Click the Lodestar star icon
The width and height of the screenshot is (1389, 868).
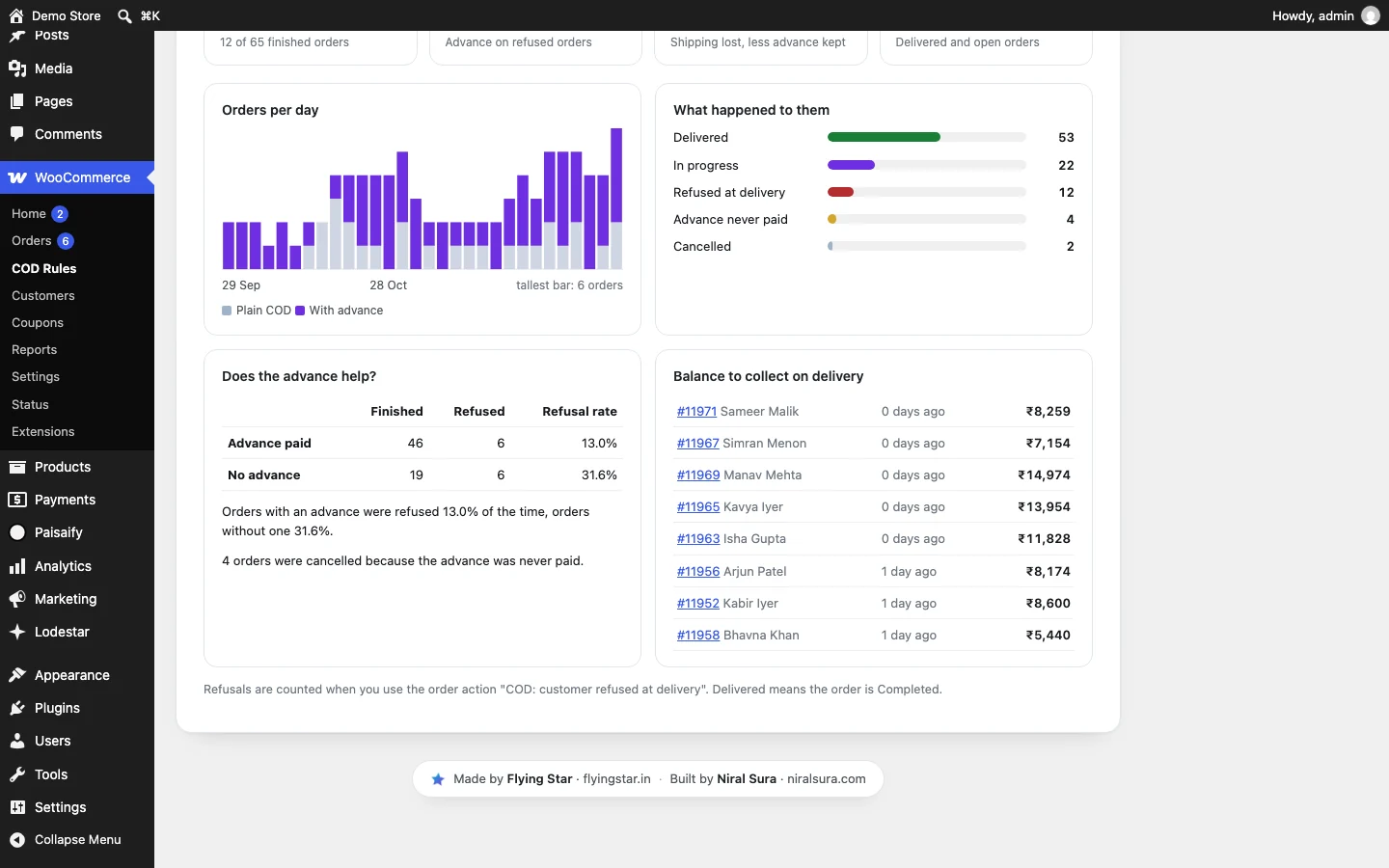[17, 632]
